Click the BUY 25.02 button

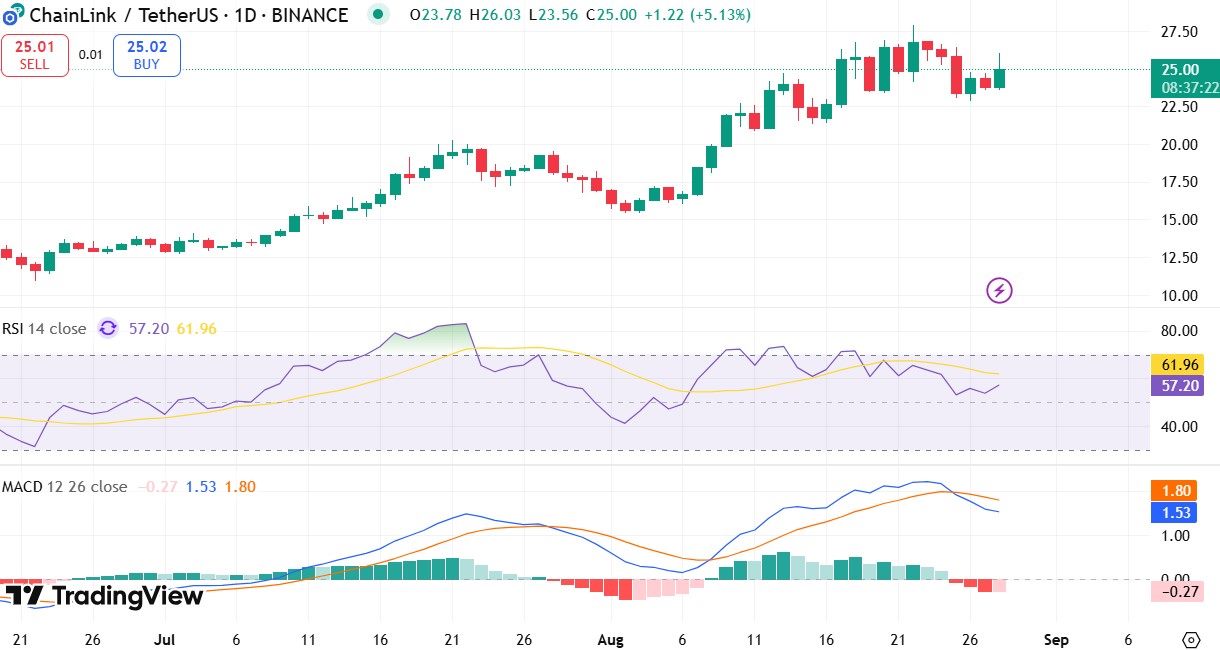(x=147, y=55)
